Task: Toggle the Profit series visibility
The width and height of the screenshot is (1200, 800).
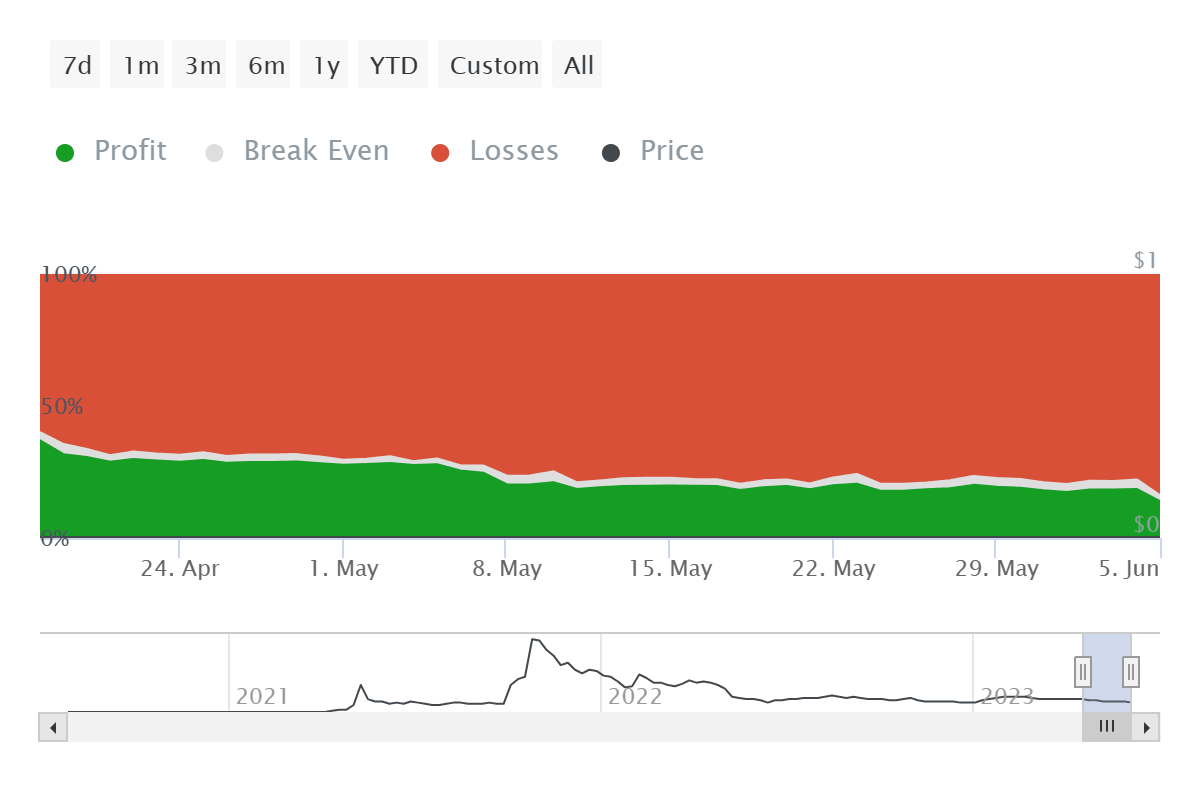Action: (x=130, y=150)
